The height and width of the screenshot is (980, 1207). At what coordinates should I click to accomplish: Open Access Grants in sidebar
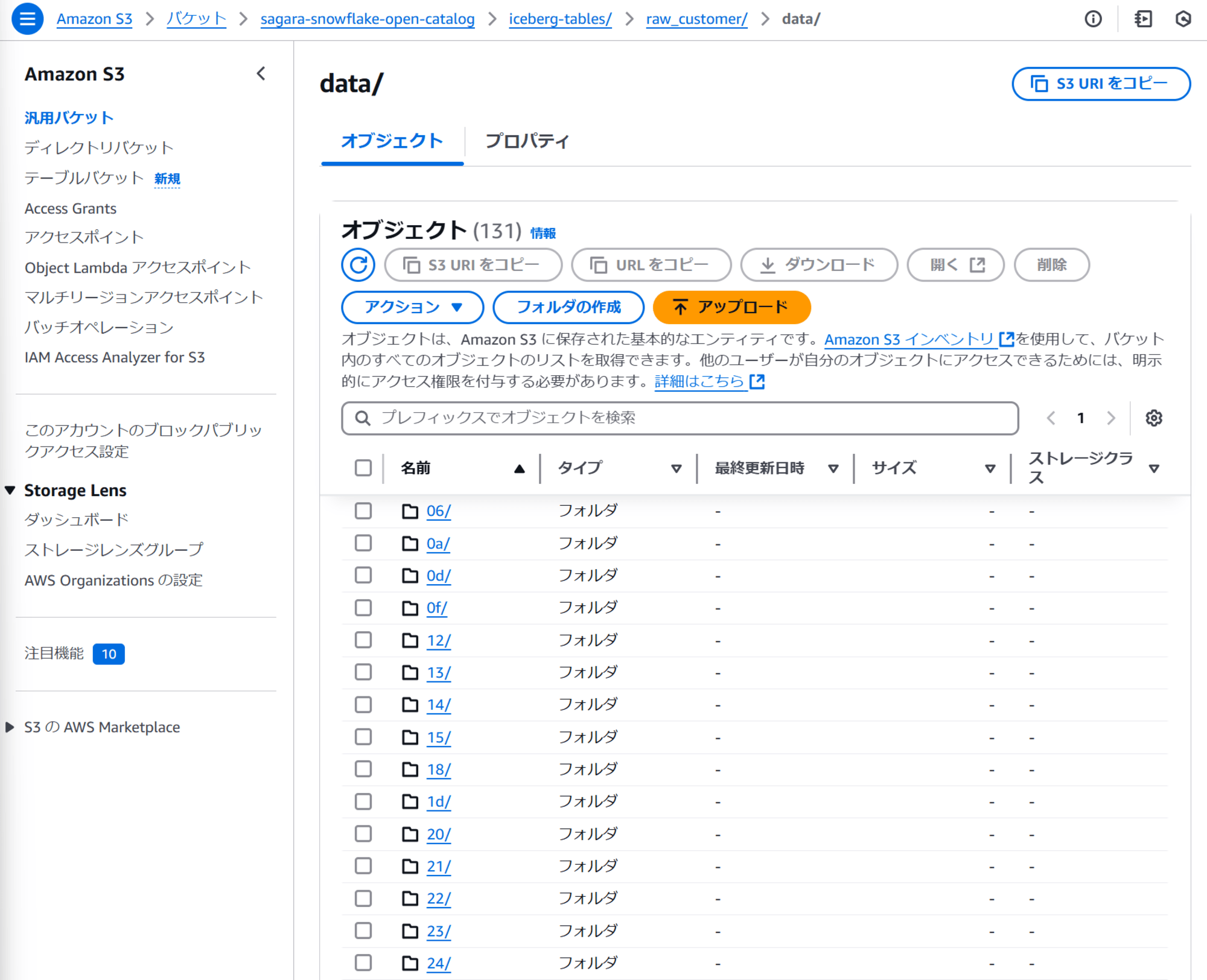pos(71,208)
